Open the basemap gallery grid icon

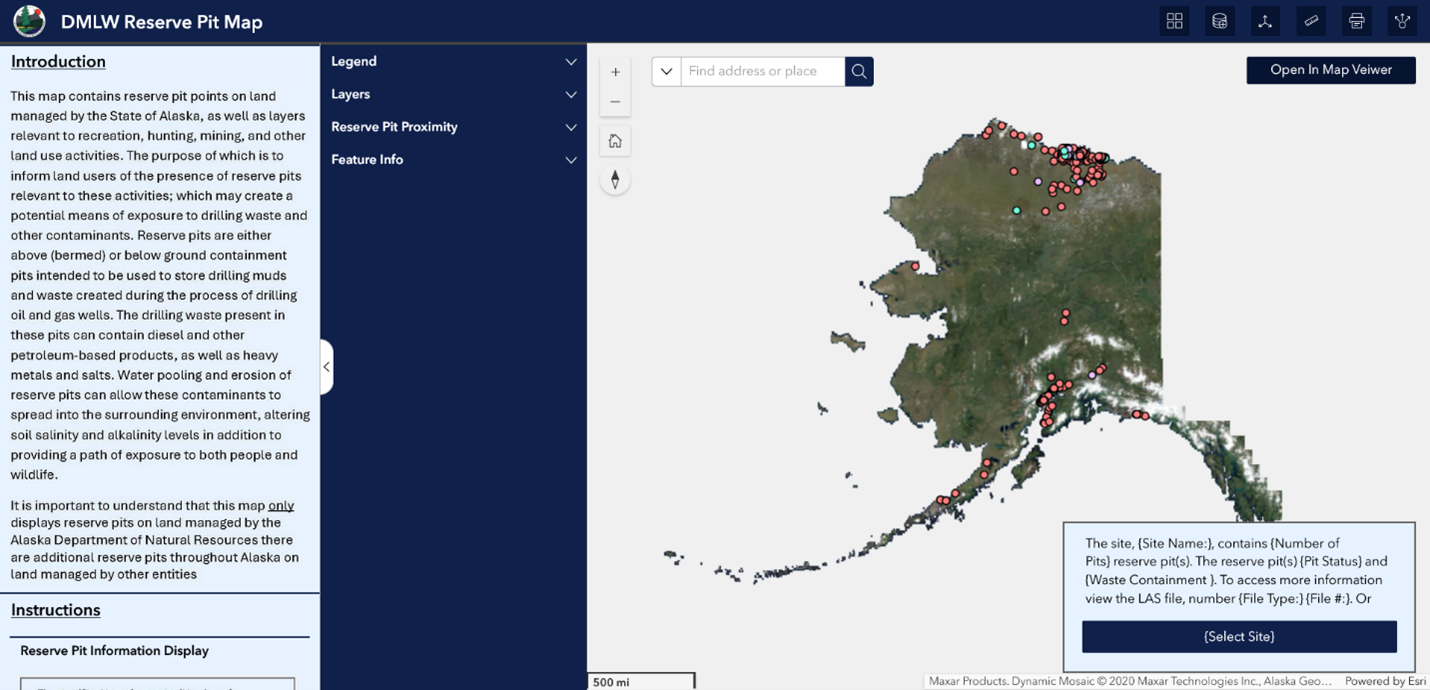1174,21
